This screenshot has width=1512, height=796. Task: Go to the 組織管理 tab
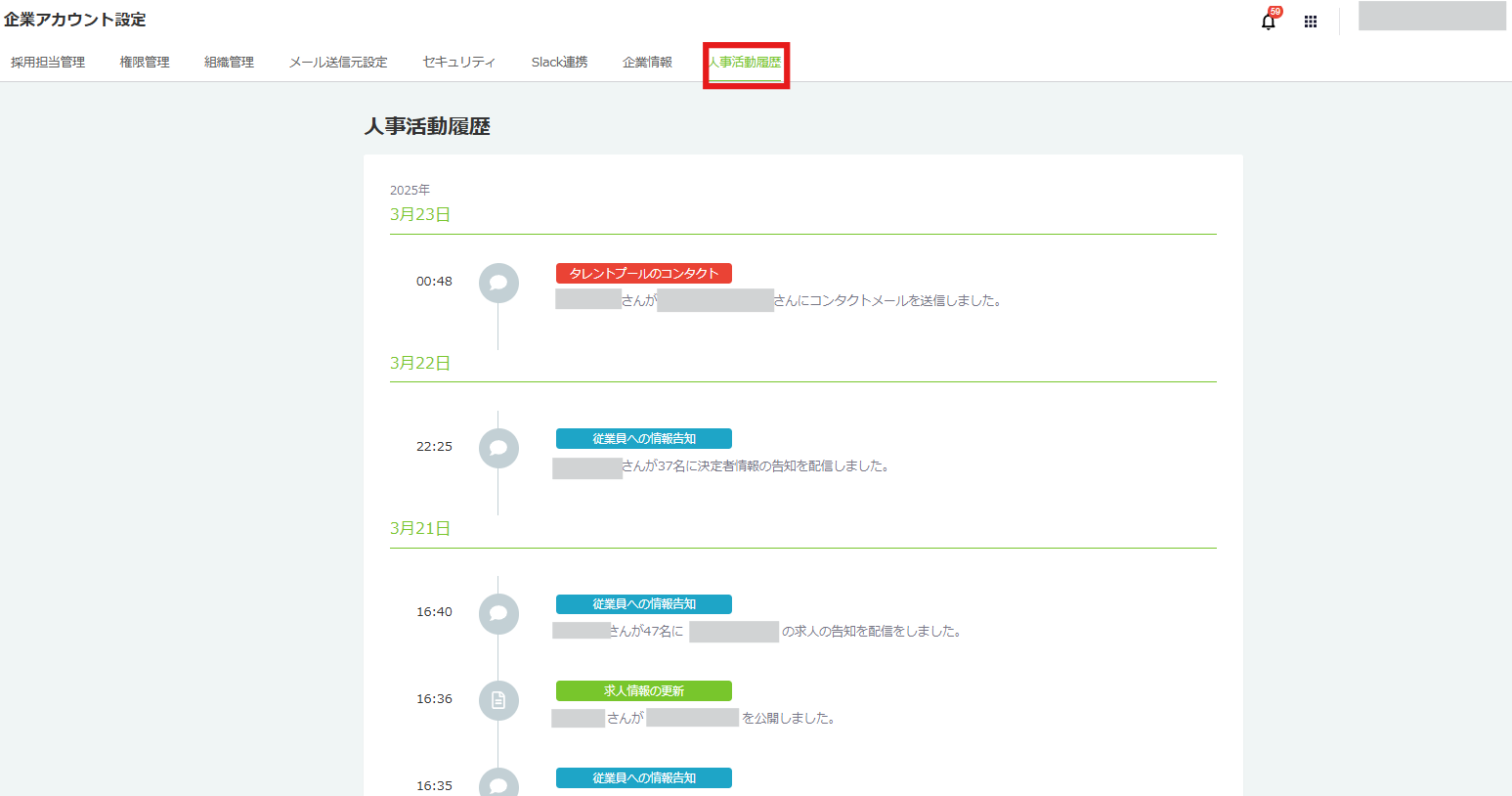229,63
